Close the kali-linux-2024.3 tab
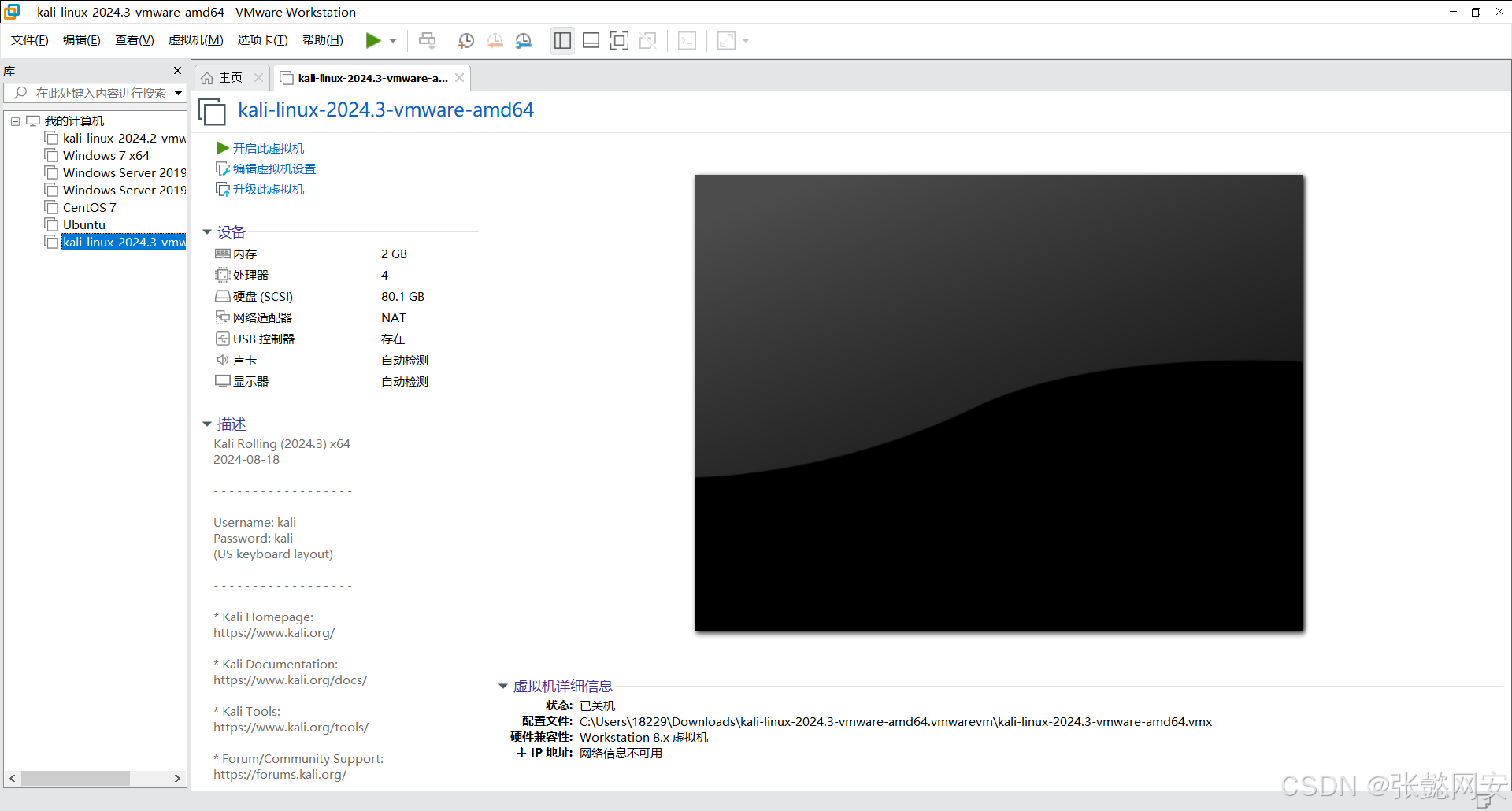This screenshot has width=1512, height=811. 460,78
